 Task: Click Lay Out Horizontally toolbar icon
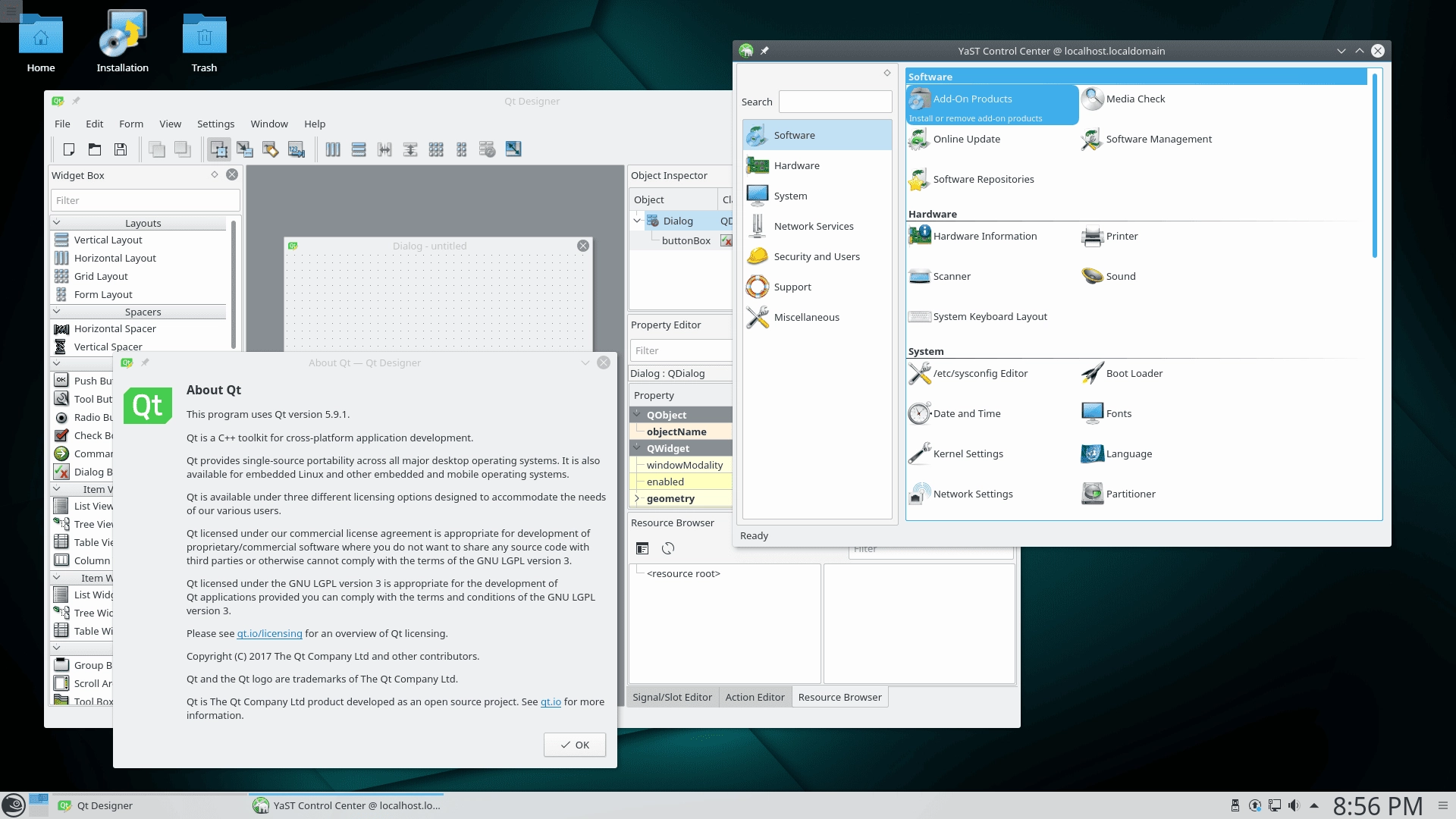333,149
